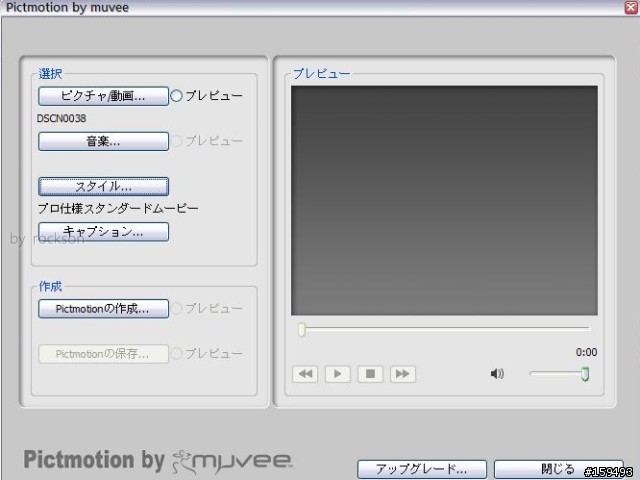Click the 作成 group label

(x=50, y=286)
